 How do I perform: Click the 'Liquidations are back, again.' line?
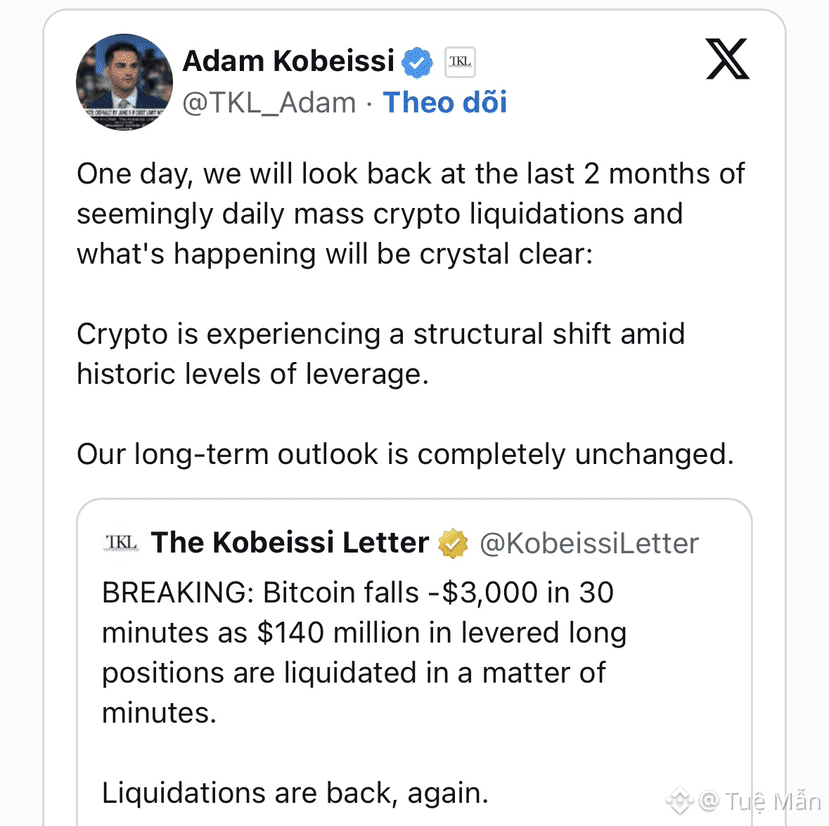tap(295, 793)
